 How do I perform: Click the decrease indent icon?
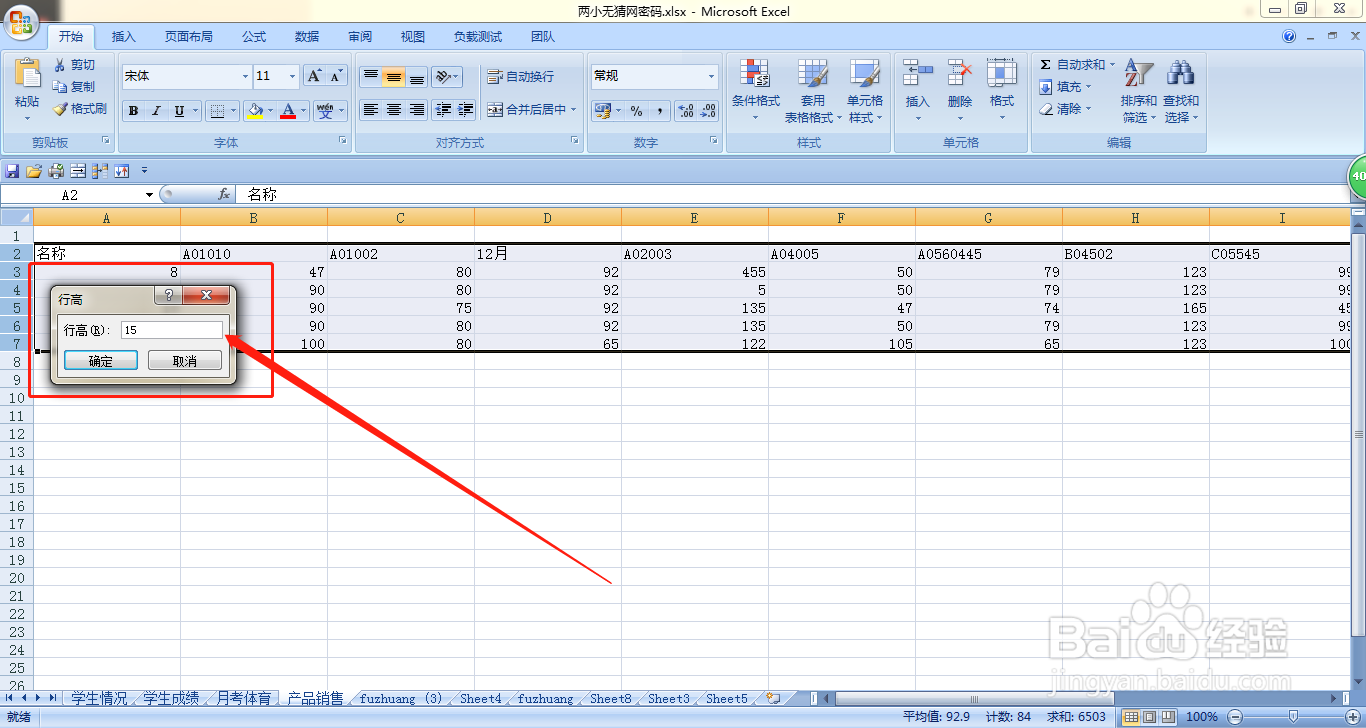click(443, 110)
